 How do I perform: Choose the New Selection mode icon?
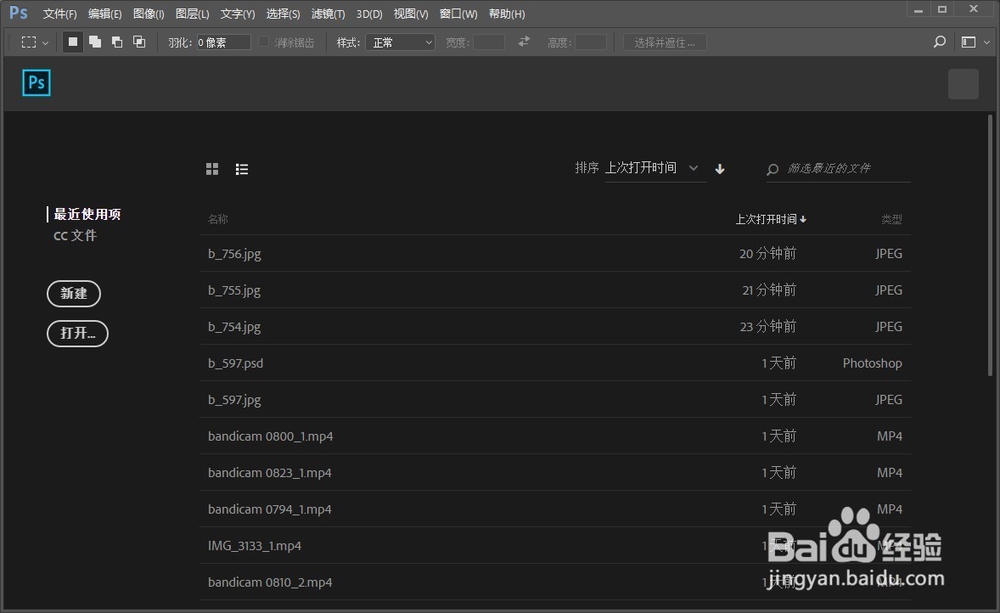pos(73,42)
